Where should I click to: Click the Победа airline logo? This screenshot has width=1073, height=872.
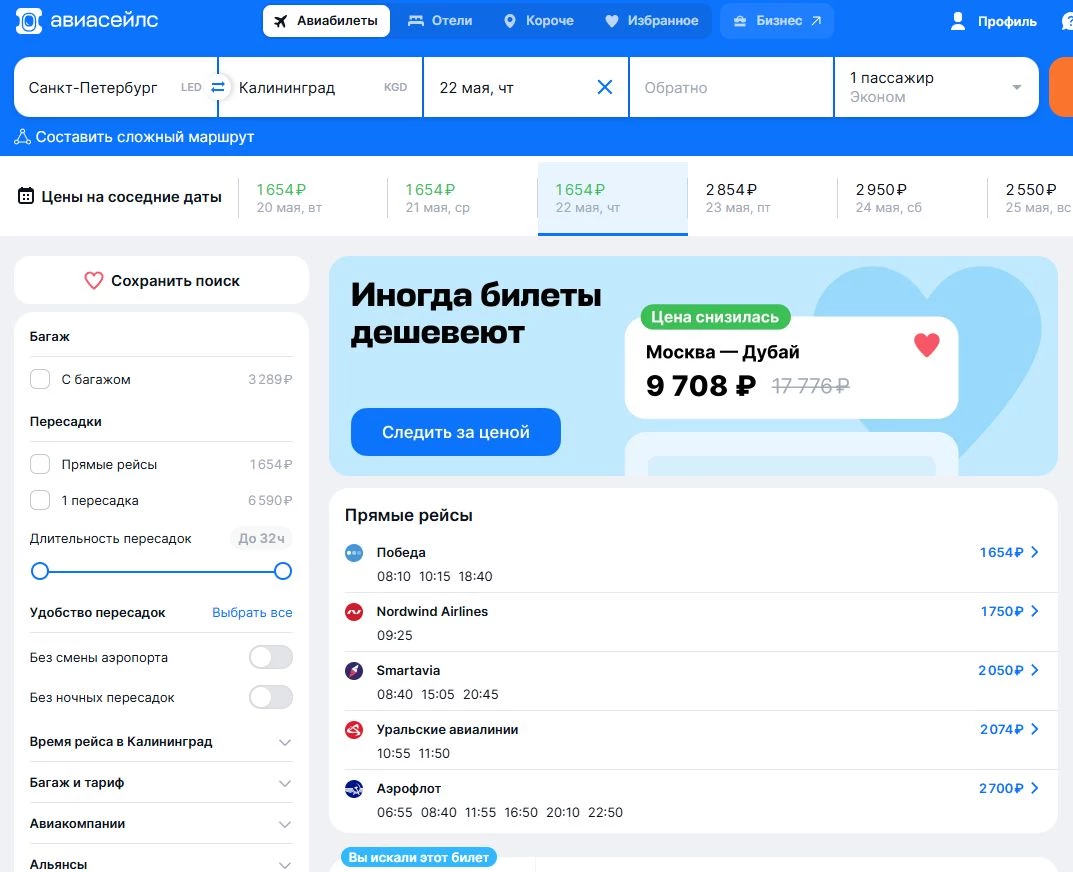click(x=353, y=552)
